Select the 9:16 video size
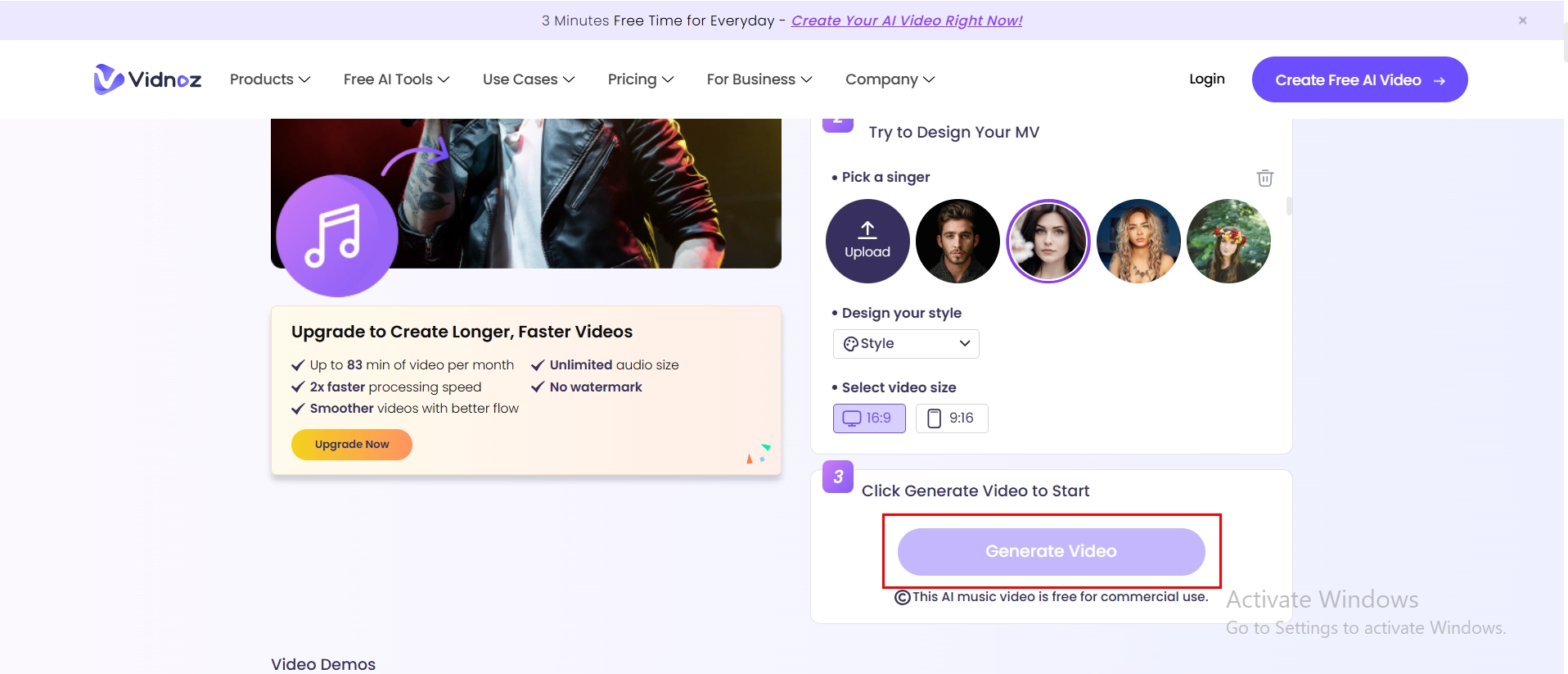The width and height of the screenshot is (1568, 674). pos(952,418)
